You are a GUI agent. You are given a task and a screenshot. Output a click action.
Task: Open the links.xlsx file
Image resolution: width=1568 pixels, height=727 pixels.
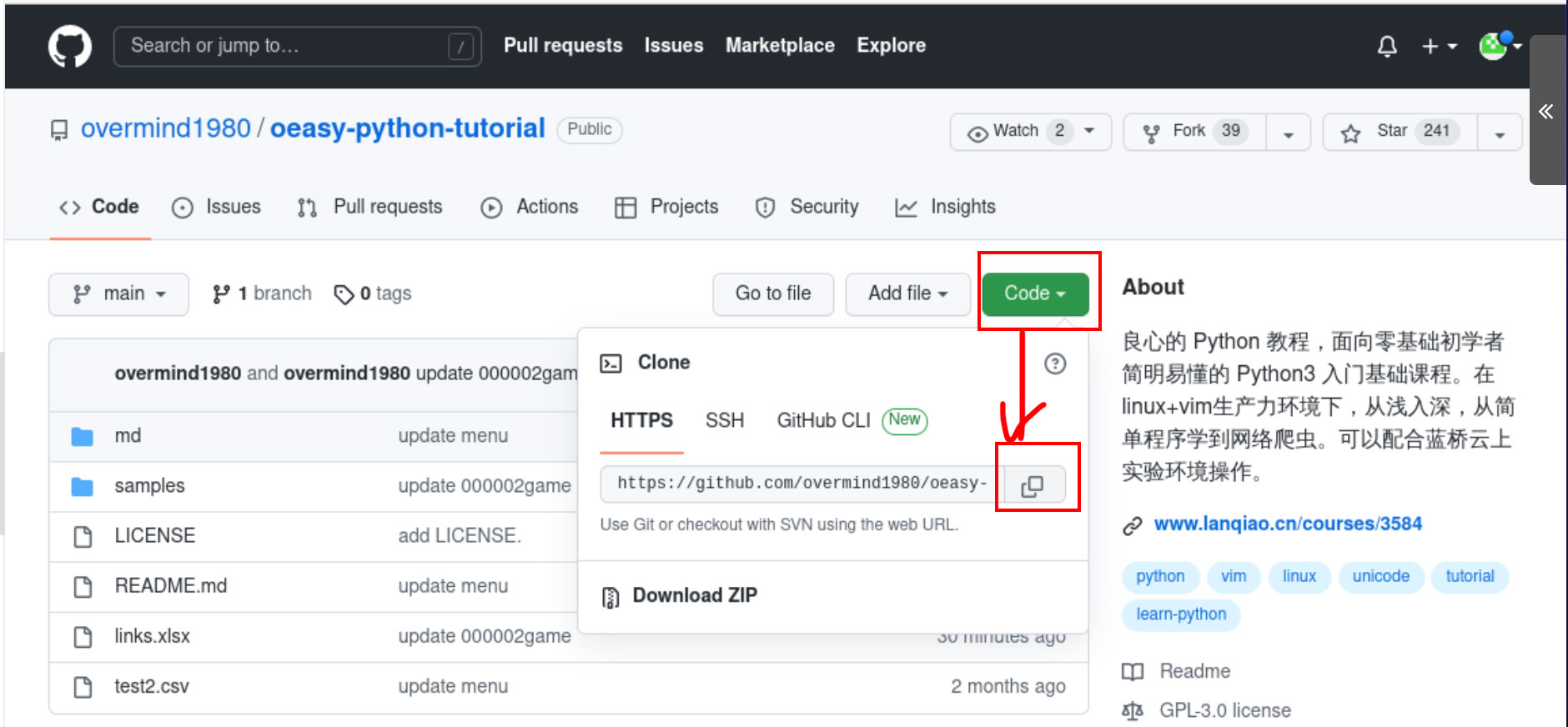point(153,636)
